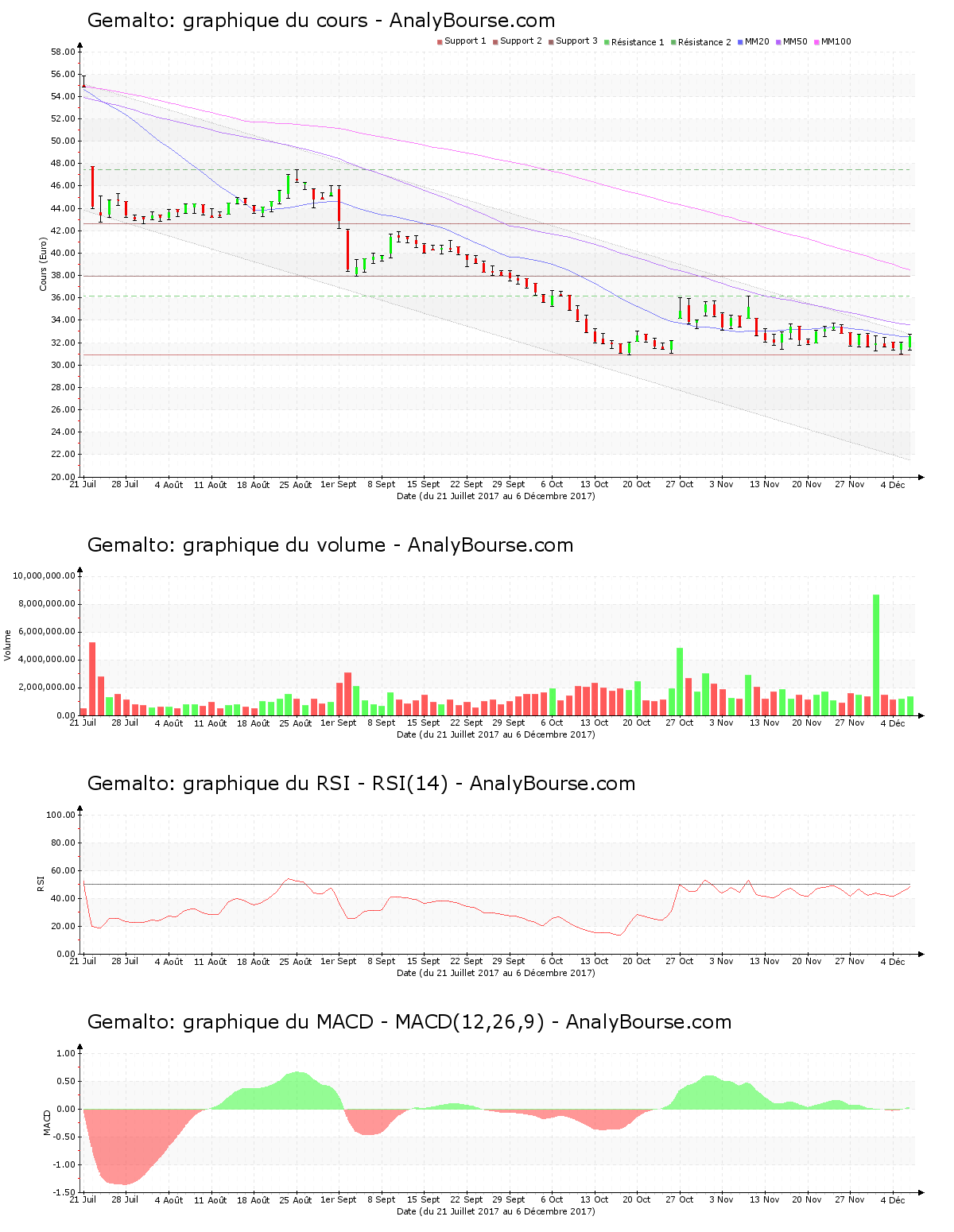Click the RSI(14) chart title
The height and width of the screenshot is (1232, 954).
pyautogui.click(x=361, y=784)
